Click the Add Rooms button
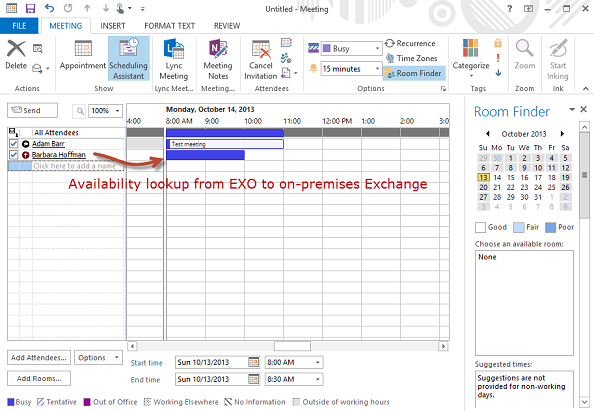Screen dimensions: 594x411 point(39,378)
